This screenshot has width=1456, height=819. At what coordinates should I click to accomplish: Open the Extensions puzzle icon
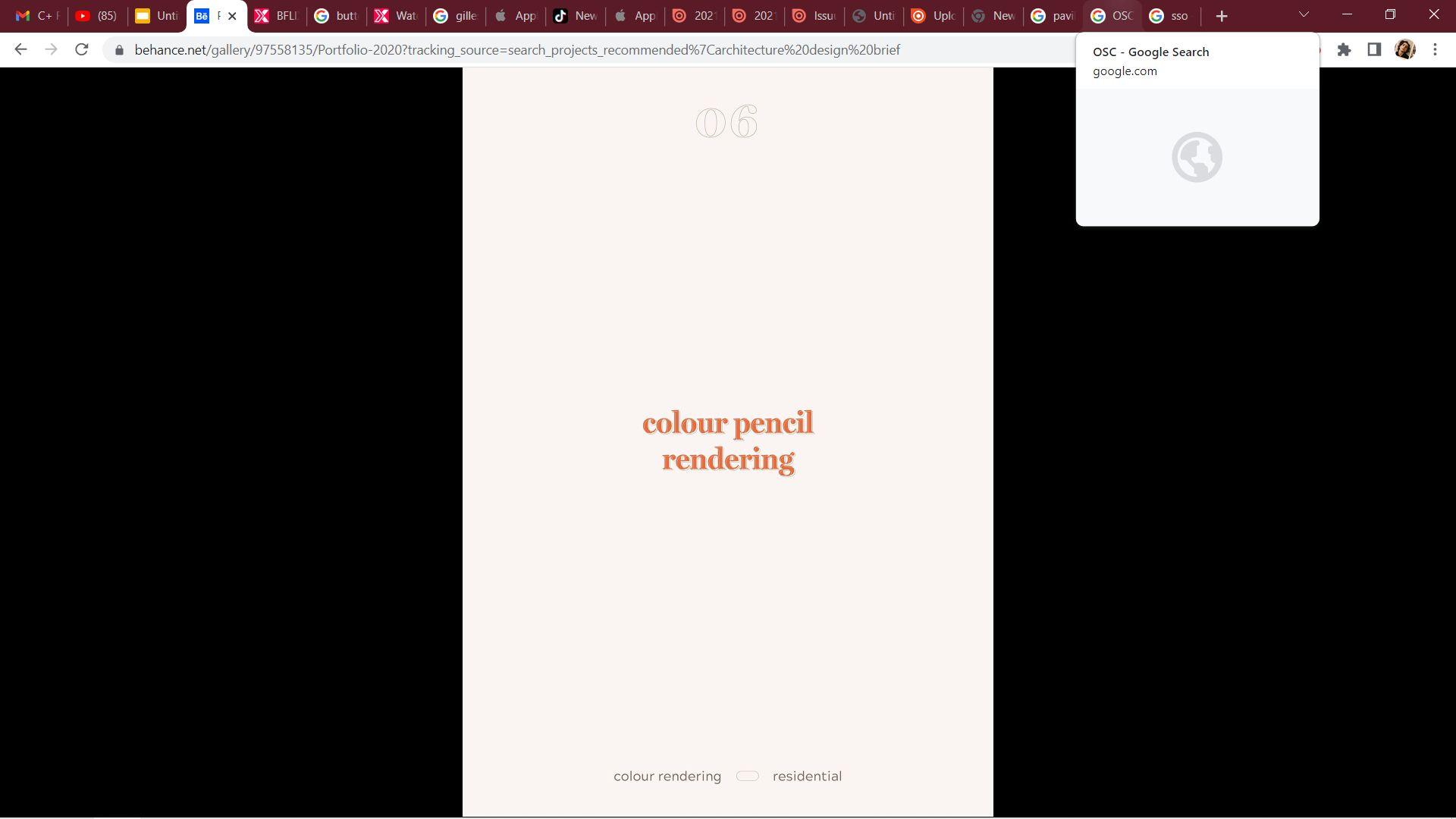[x=1344, y=50]
